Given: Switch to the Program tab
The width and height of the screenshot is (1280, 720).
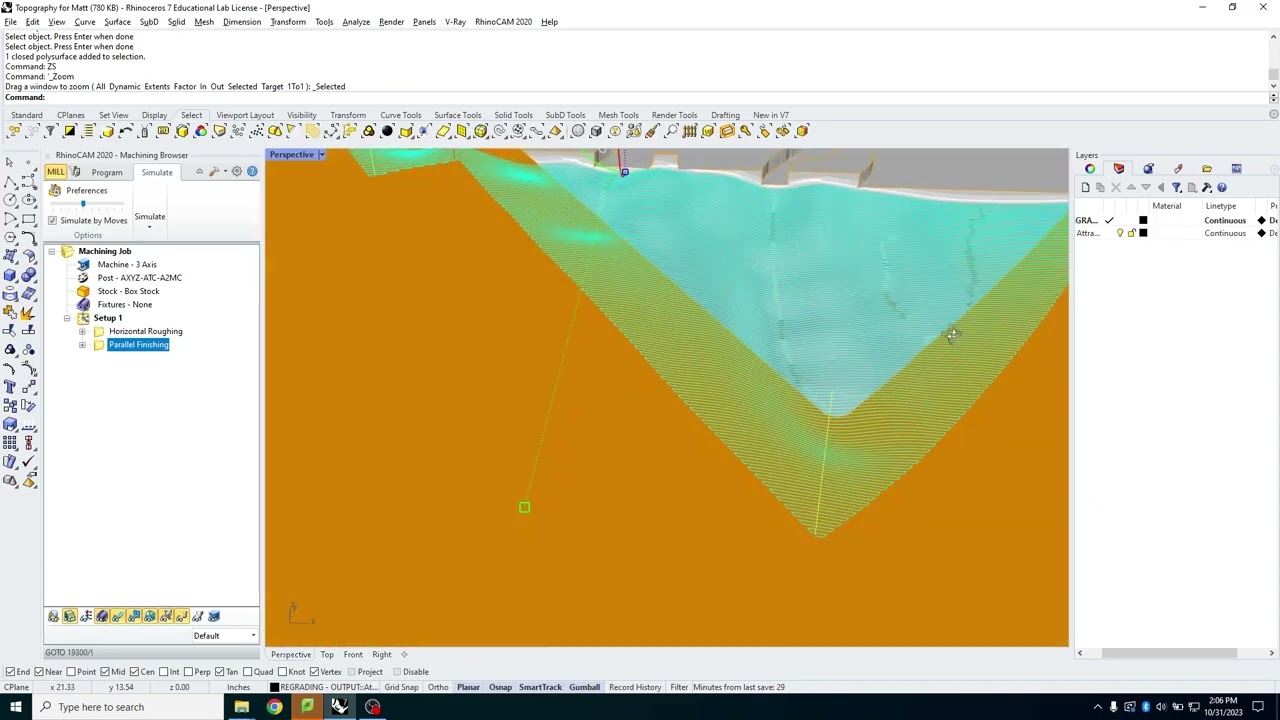Looking at the screenshot, I should click(x=107, y=172).
